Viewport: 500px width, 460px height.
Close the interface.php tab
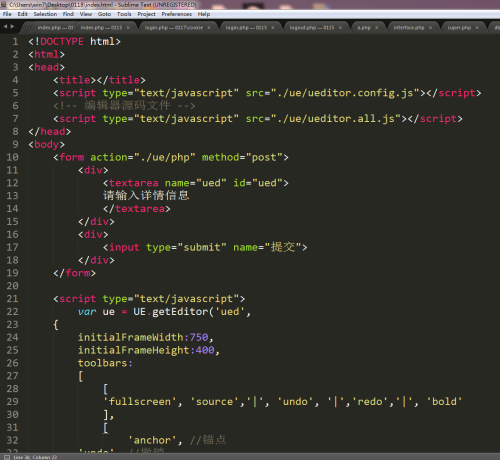[x=430, y=28]
